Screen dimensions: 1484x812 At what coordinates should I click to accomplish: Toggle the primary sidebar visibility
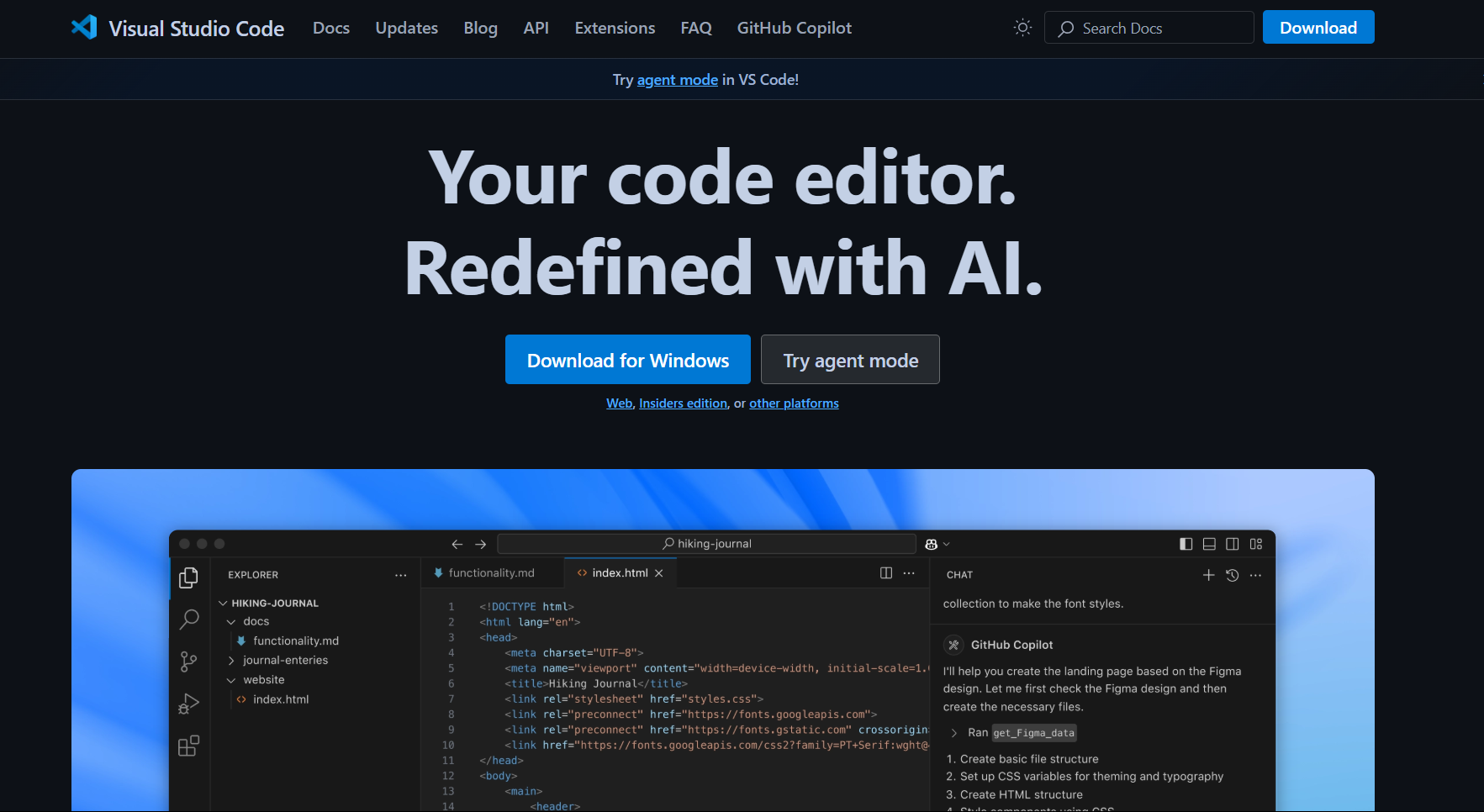1186,544
